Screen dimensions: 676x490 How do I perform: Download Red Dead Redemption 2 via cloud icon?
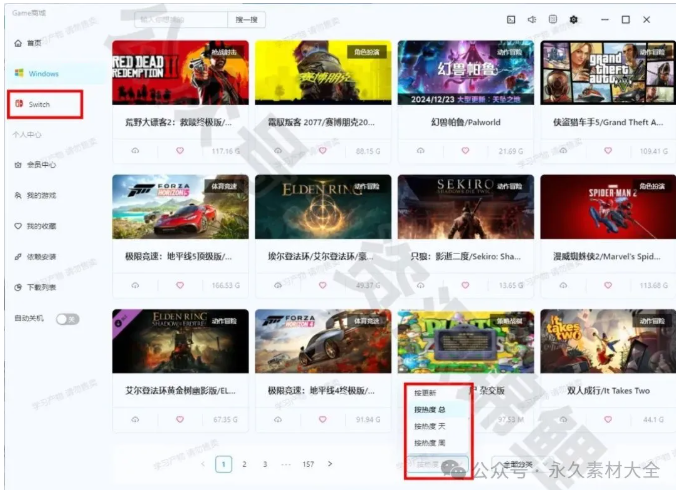click(x=135, y=151)
